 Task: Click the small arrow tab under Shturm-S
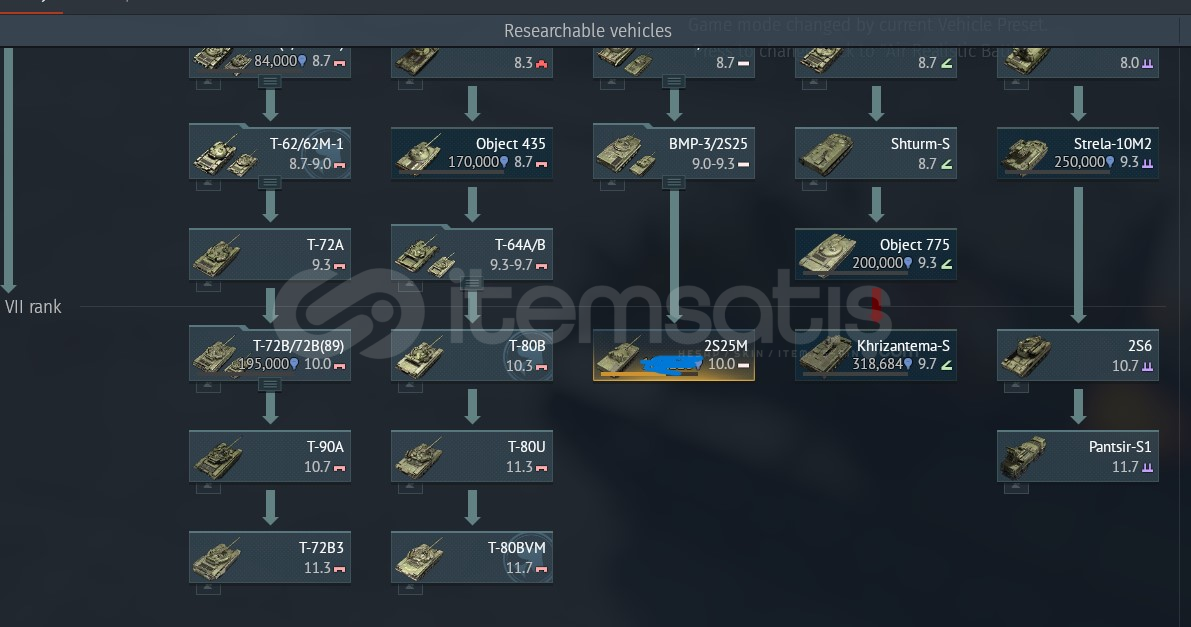(814, 185)
